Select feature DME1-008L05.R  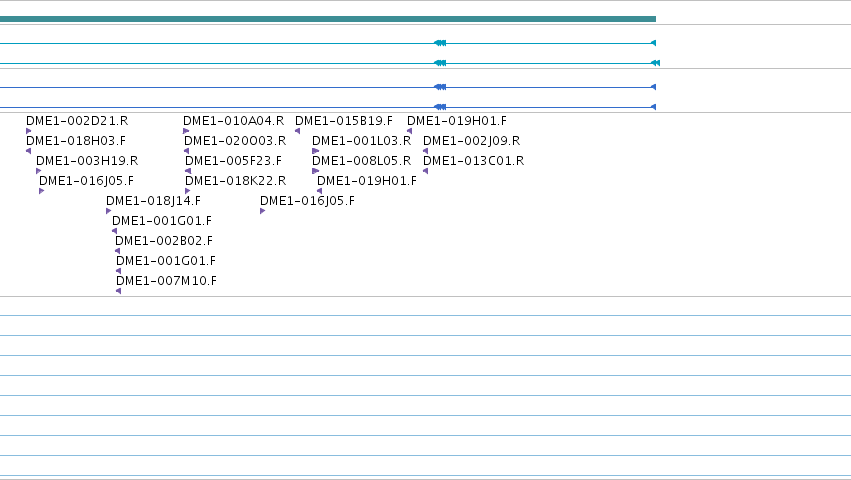pyautogui.click(x=361, y=161)
